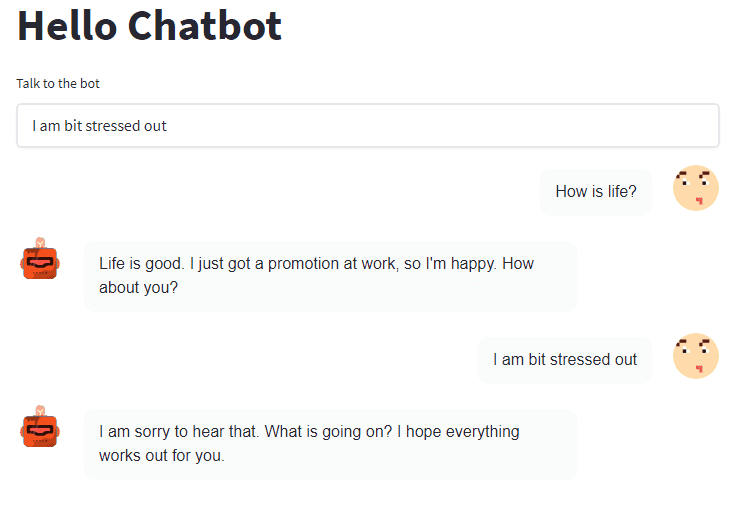Viewport: 751px width, 507px height.
Task: Select the user avatar beside the stressed out message
Action: point(695,356)
